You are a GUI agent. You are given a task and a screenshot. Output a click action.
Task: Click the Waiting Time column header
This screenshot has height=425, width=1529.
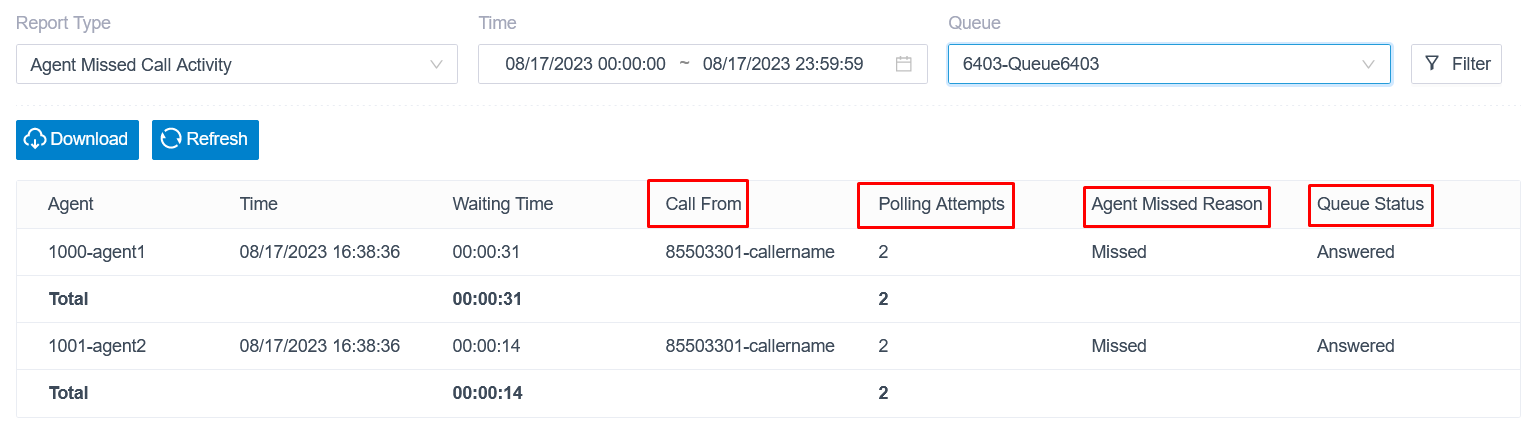[502, 204]
